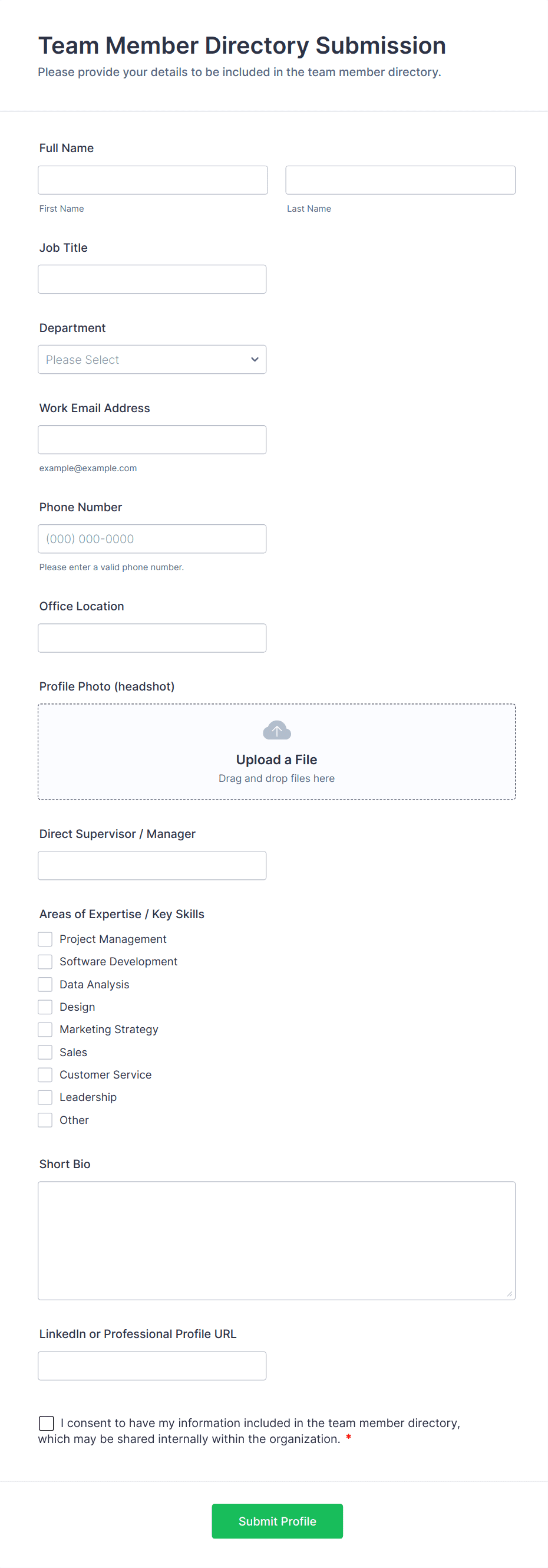Check the Other skills option
Image resolution: width=548 pixels, height=1568 pixels.
(x=44, y=1119)
